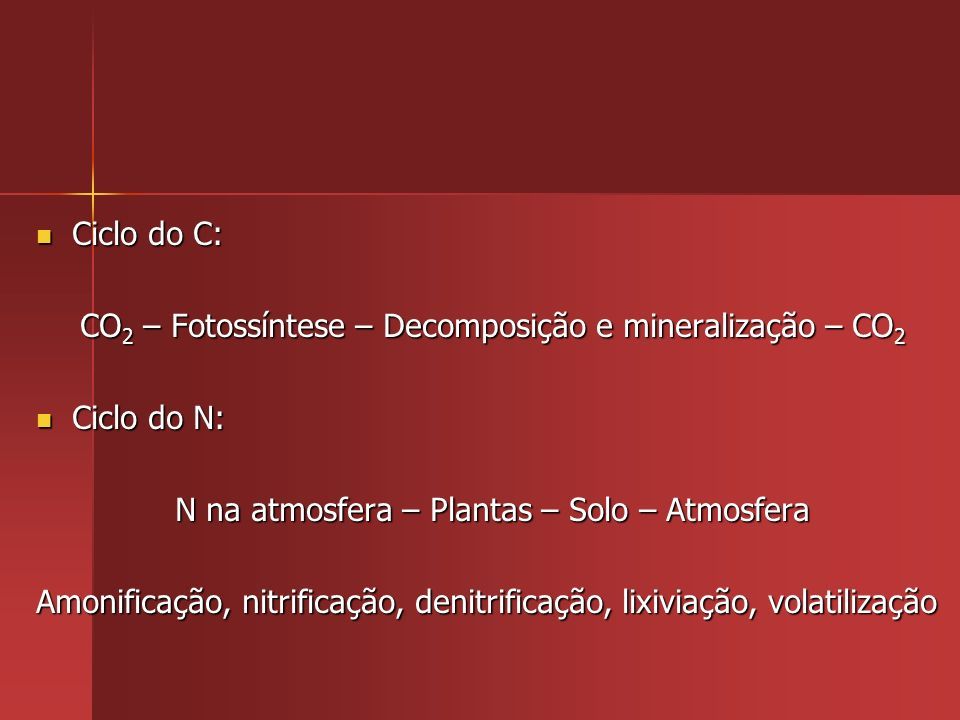The image size is (960, 720).
Task: Click the final CO2 ending the carbon line
Action: point(879,327)
